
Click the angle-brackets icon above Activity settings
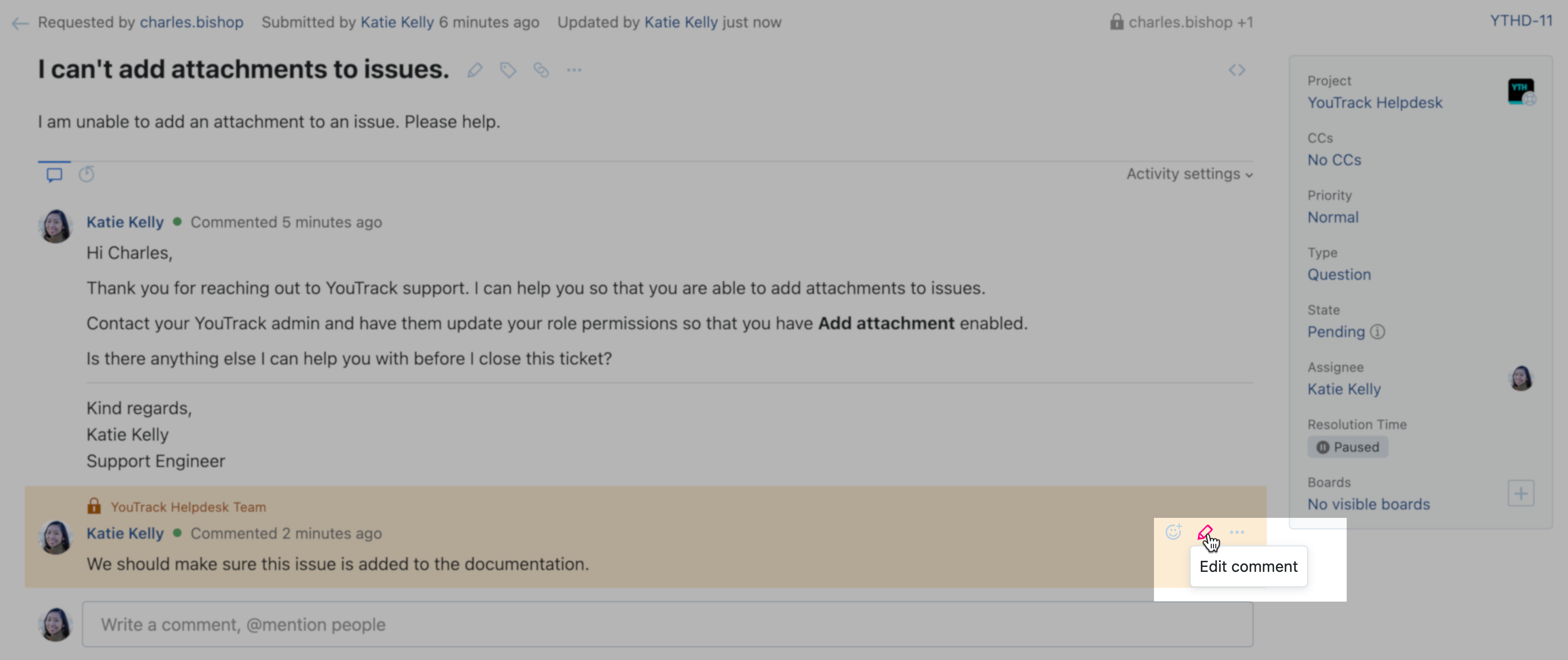[x=1236, y=70]
